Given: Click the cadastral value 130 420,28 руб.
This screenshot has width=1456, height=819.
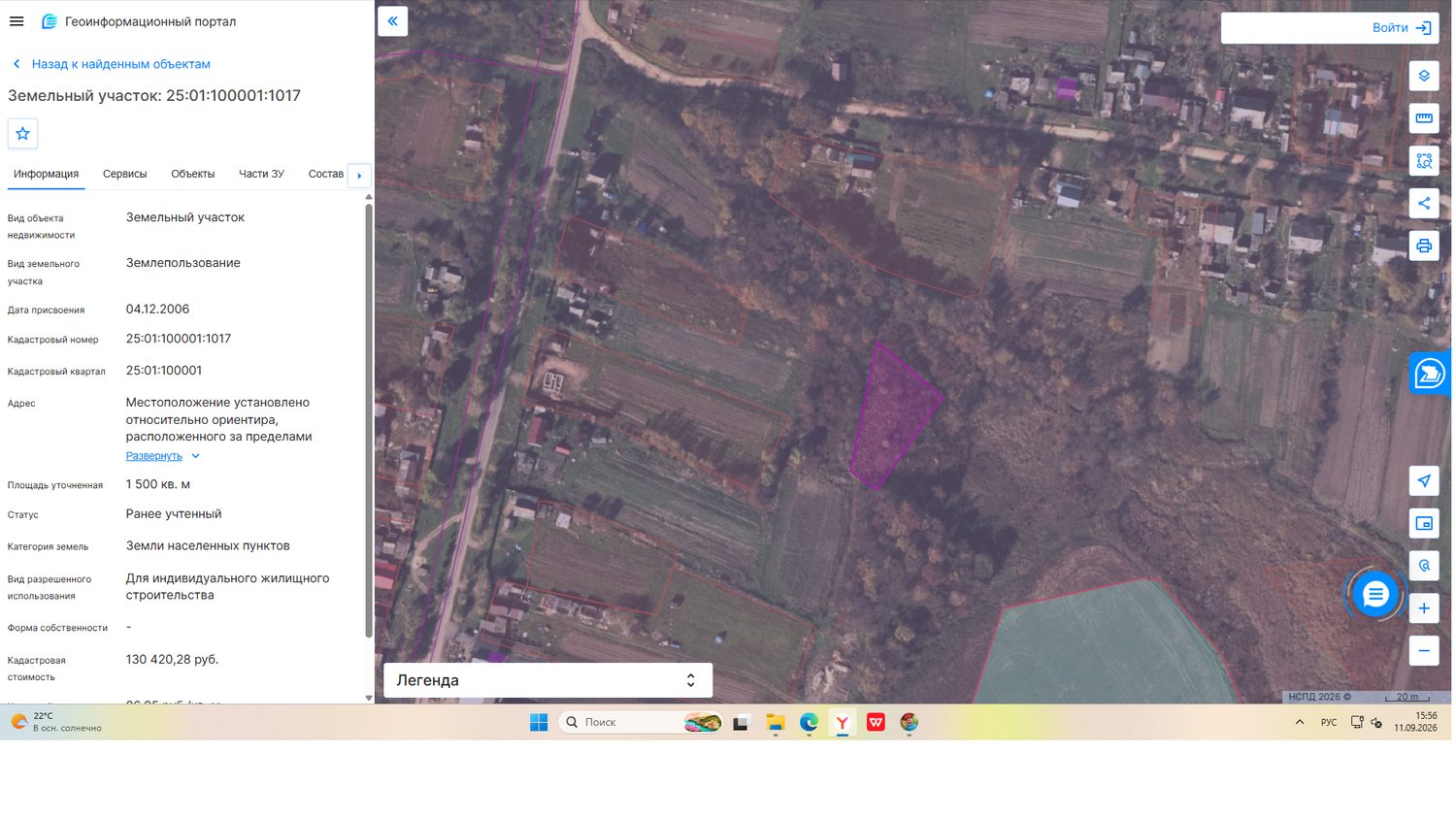Looking at the screenshot, I should coord(172,660).
